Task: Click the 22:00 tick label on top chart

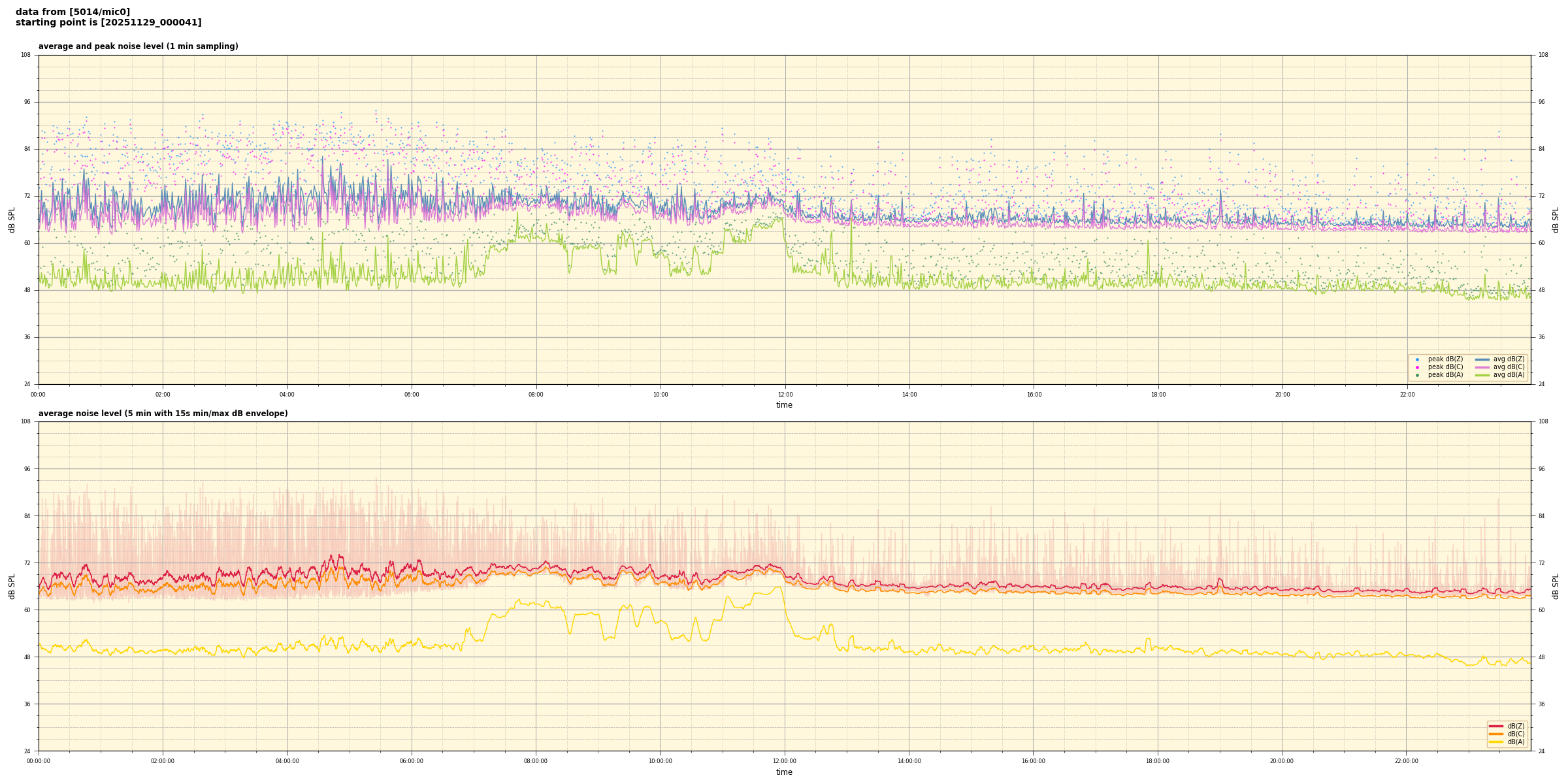Action: (x=1407, y=395)
